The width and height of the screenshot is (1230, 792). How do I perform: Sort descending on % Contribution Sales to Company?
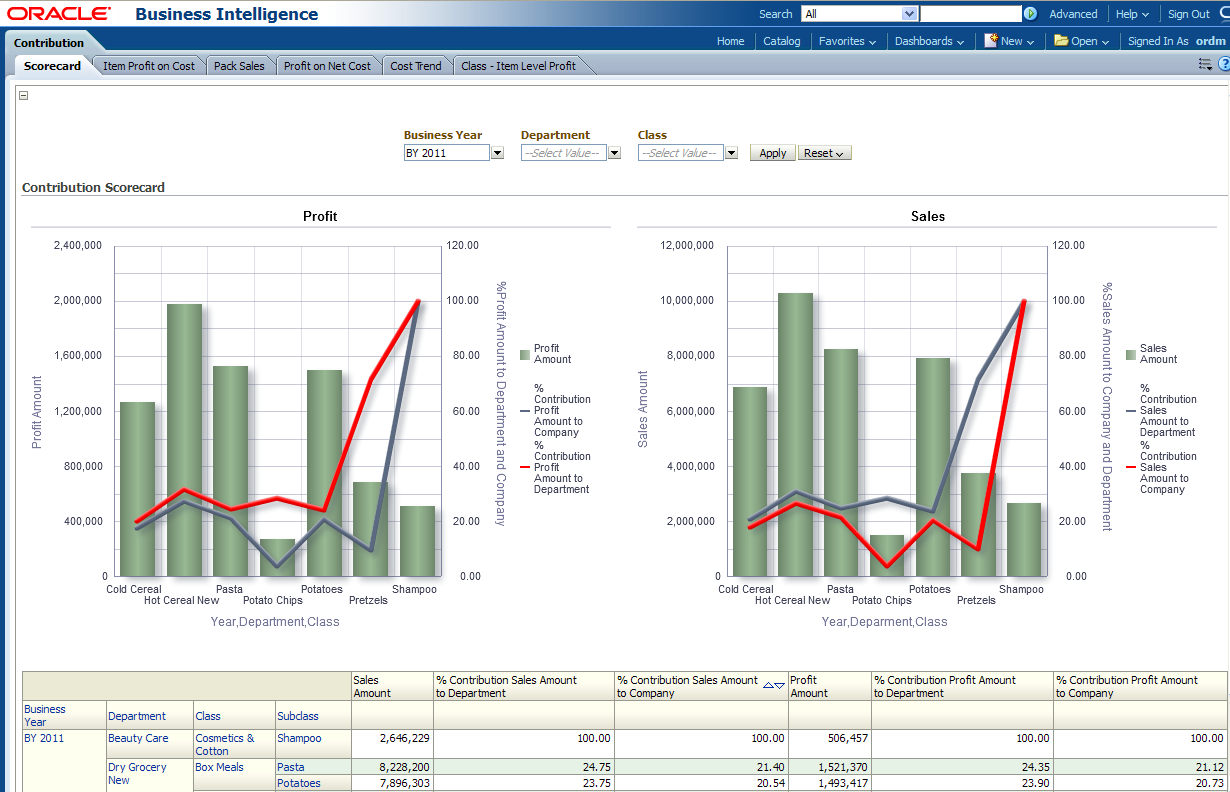[x=780, y=685]
